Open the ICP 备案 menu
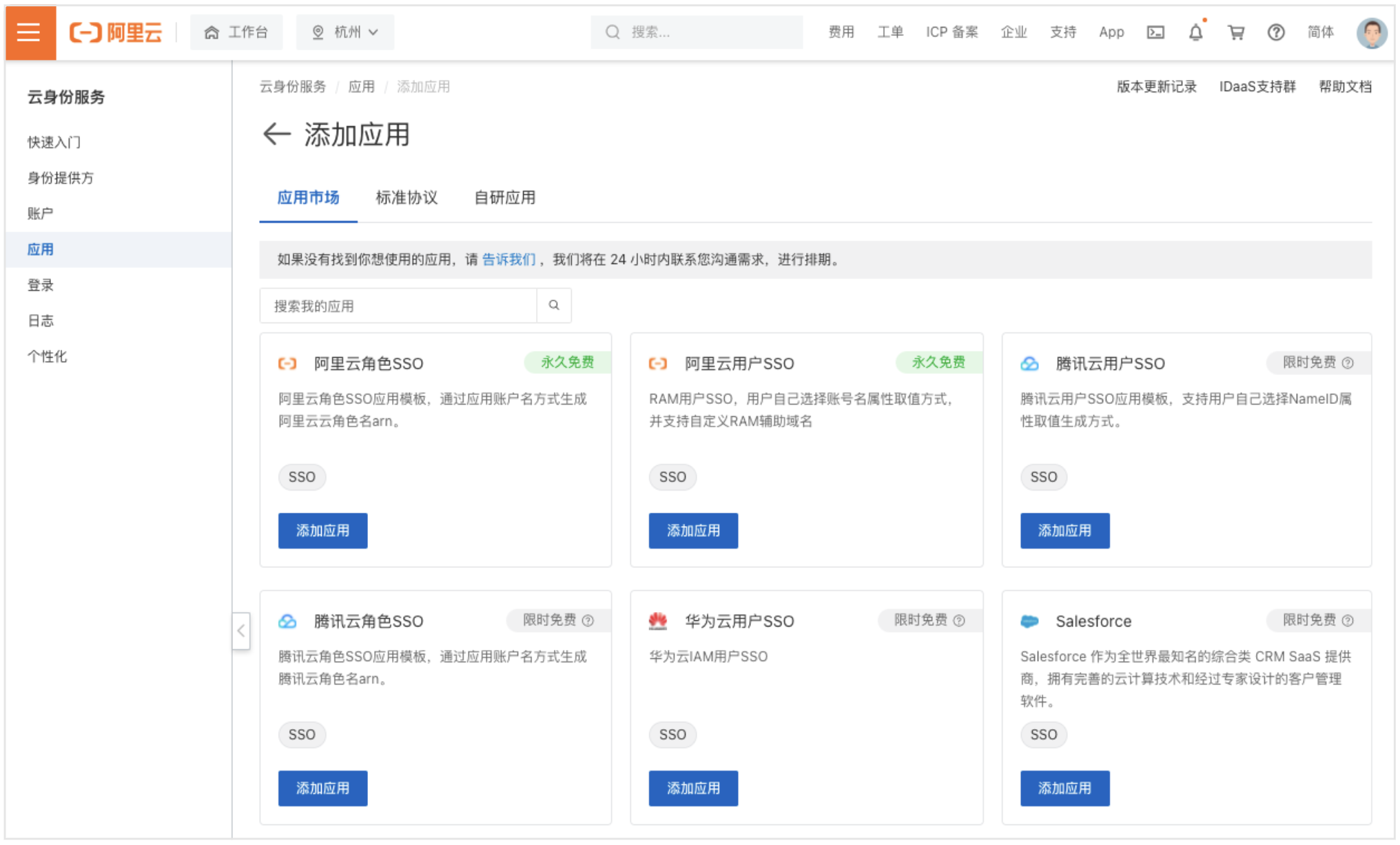The width and height of the screenshot is (1400, 845). point(951,32)
